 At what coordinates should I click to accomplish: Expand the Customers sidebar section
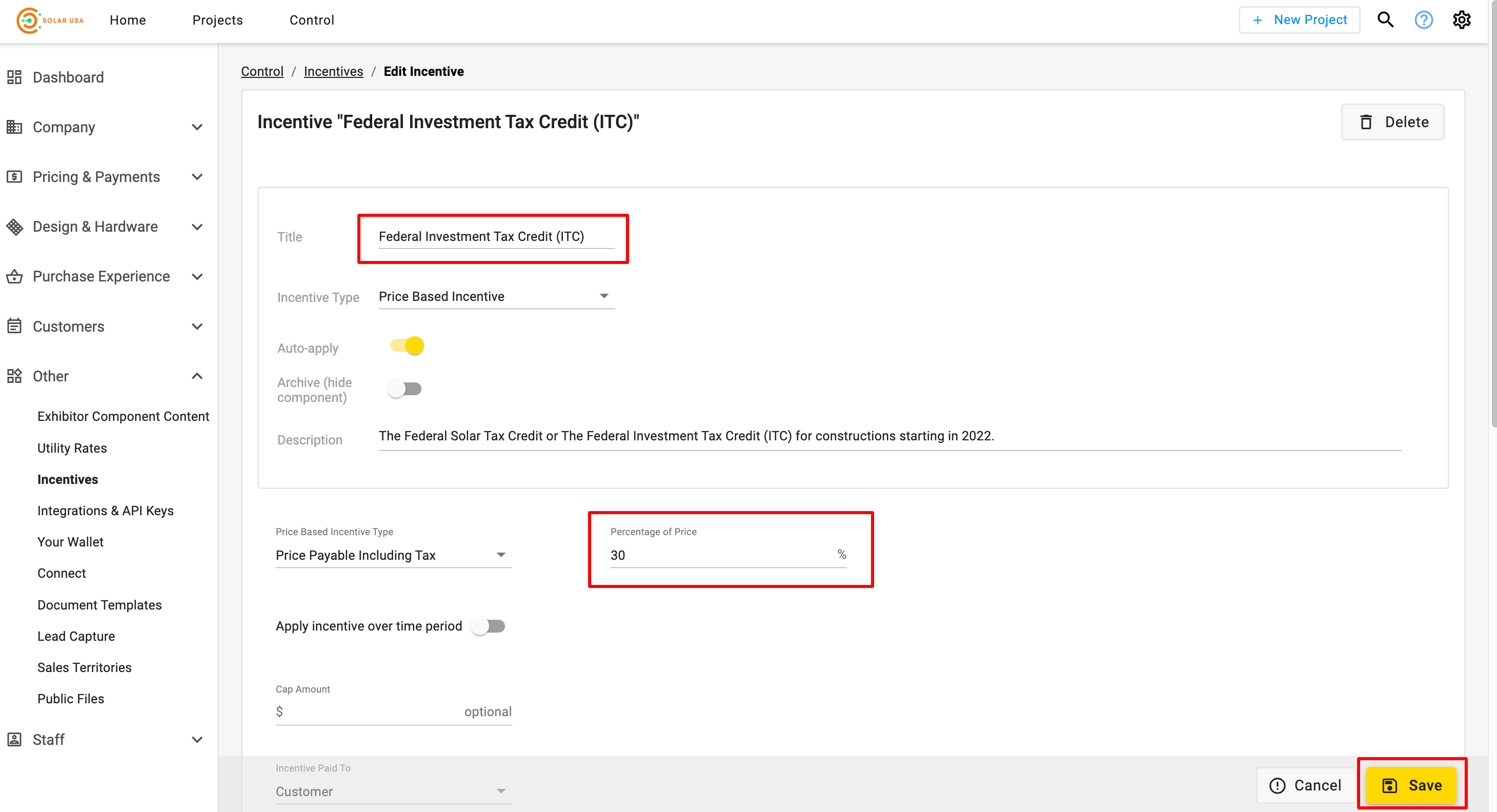click(197, 327)
